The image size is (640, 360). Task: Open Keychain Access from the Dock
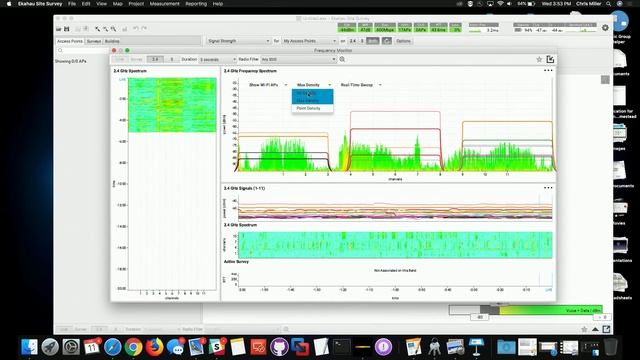(x=434, y=347)
